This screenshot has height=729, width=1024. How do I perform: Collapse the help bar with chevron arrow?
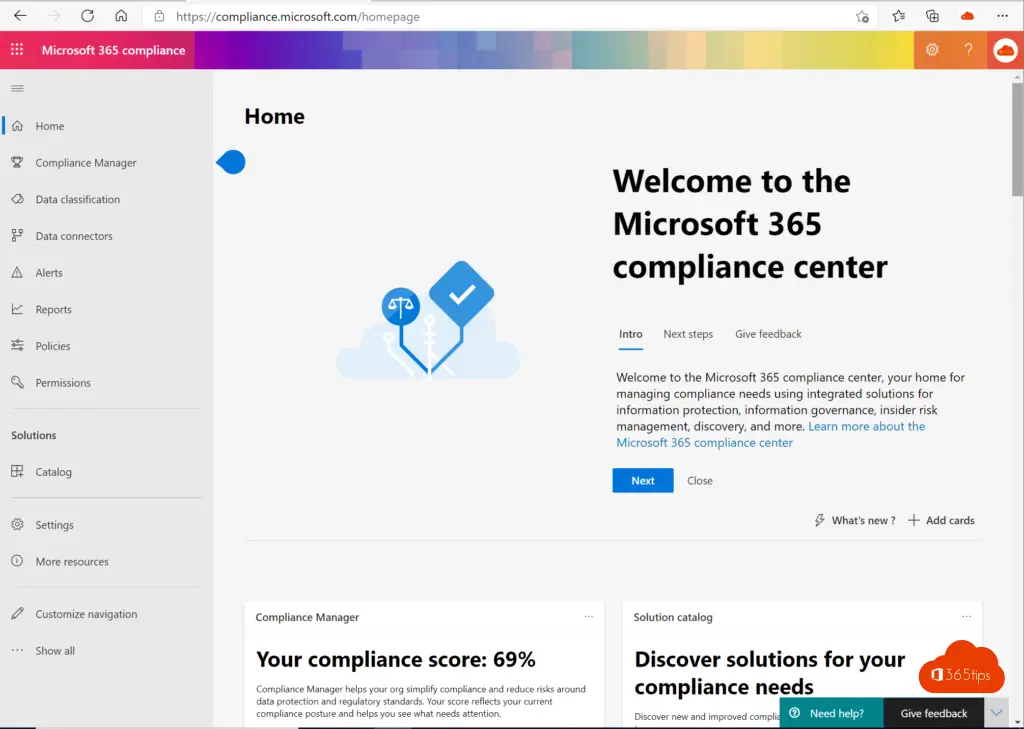(997, 713)
